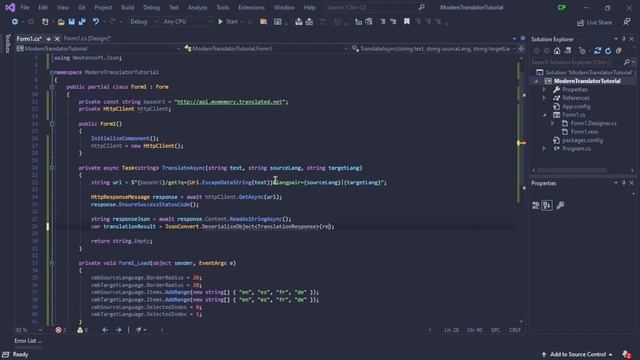Image resolution: width=640 pixels, height=360 pixels.
Task: Click the mymemory API URL link in code
Action: (229, 102)
